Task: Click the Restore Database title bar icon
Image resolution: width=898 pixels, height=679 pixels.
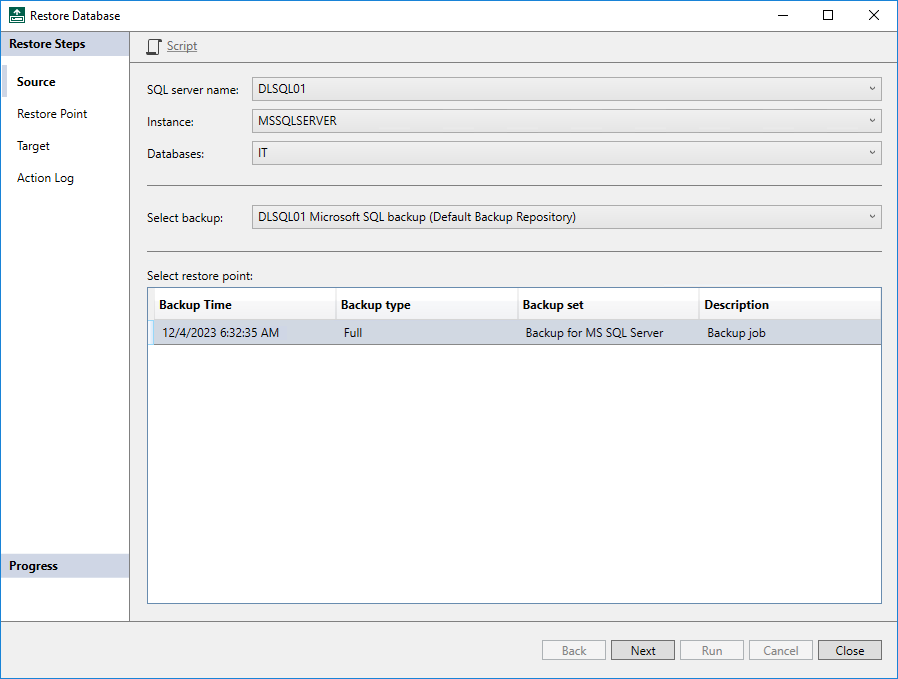Action: click(15, 14)
